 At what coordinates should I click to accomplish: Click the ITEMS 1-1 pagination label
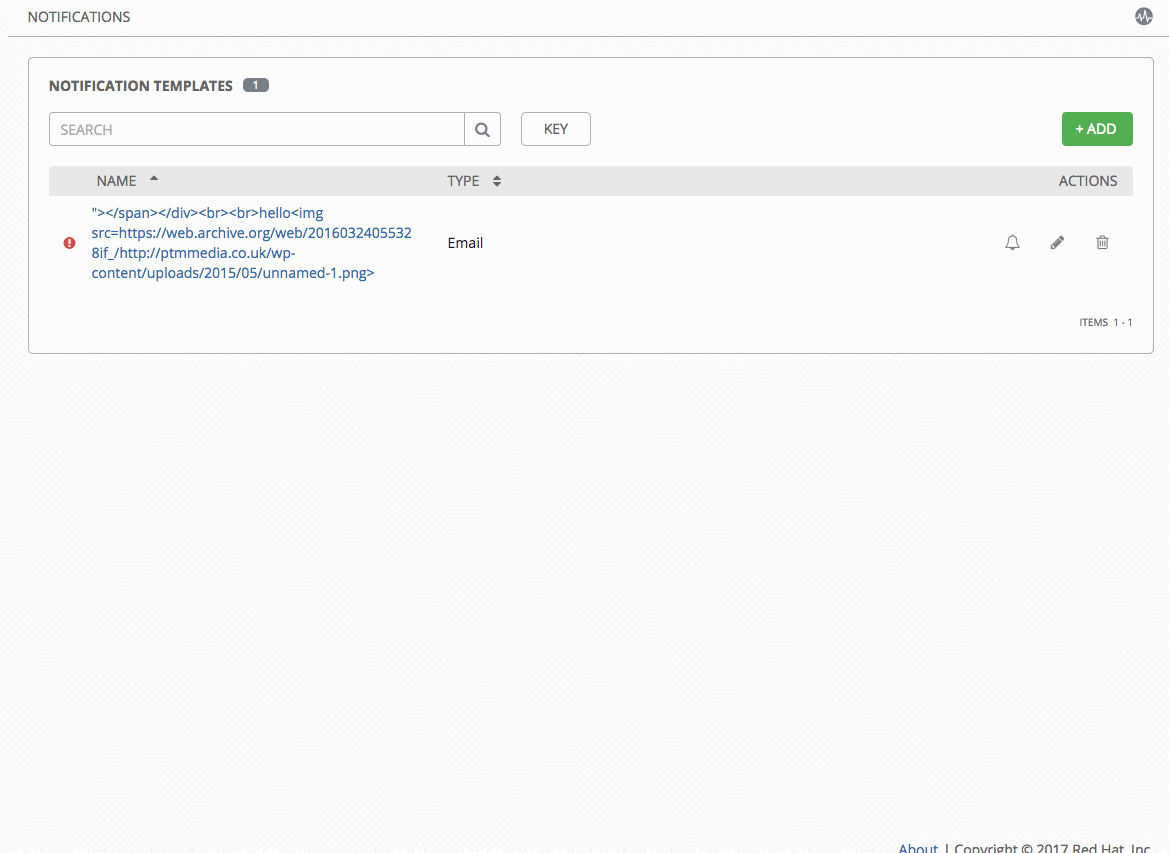pos(1106,322)
